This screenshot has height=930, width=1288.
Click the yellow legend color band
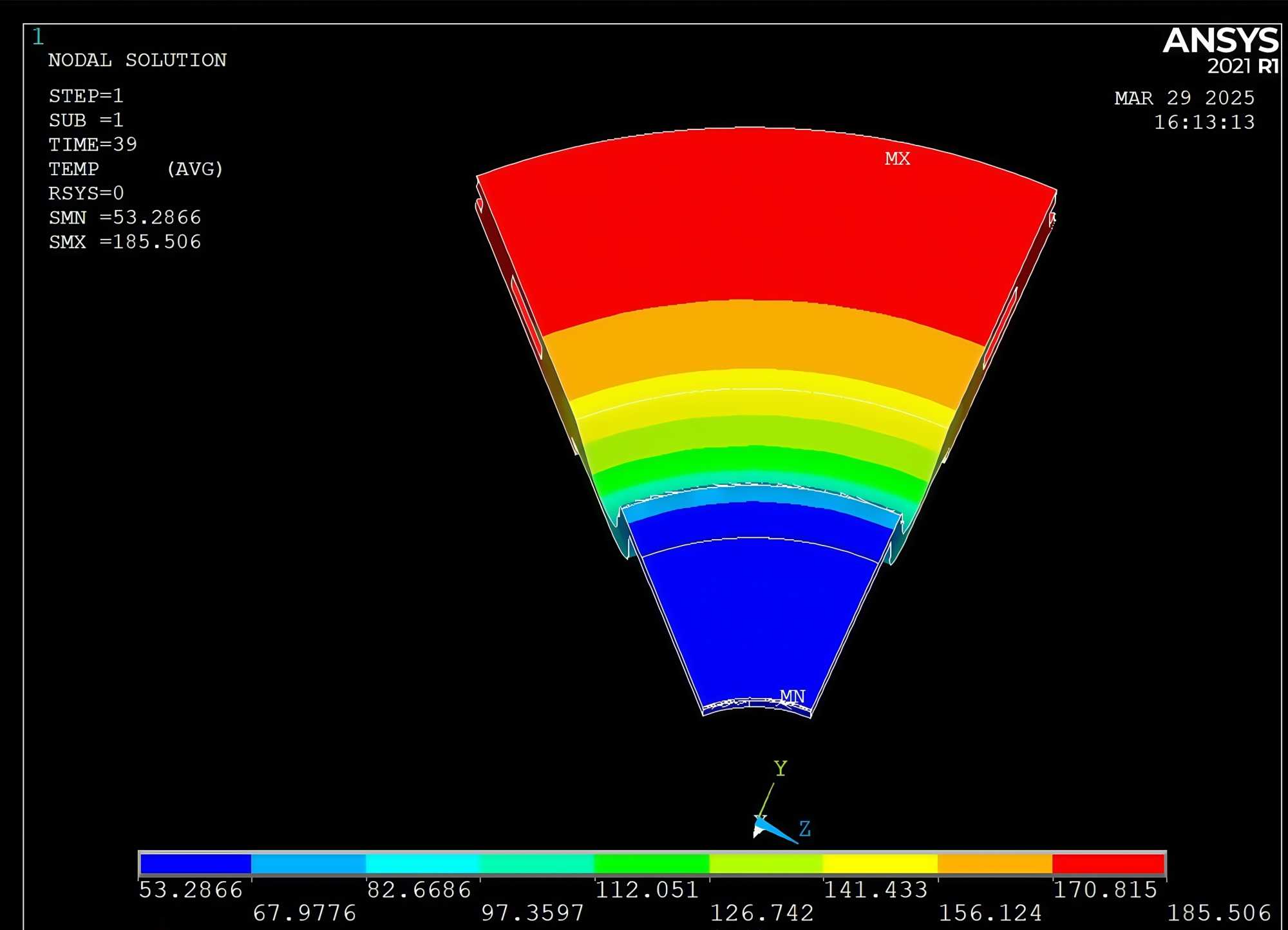880,863
